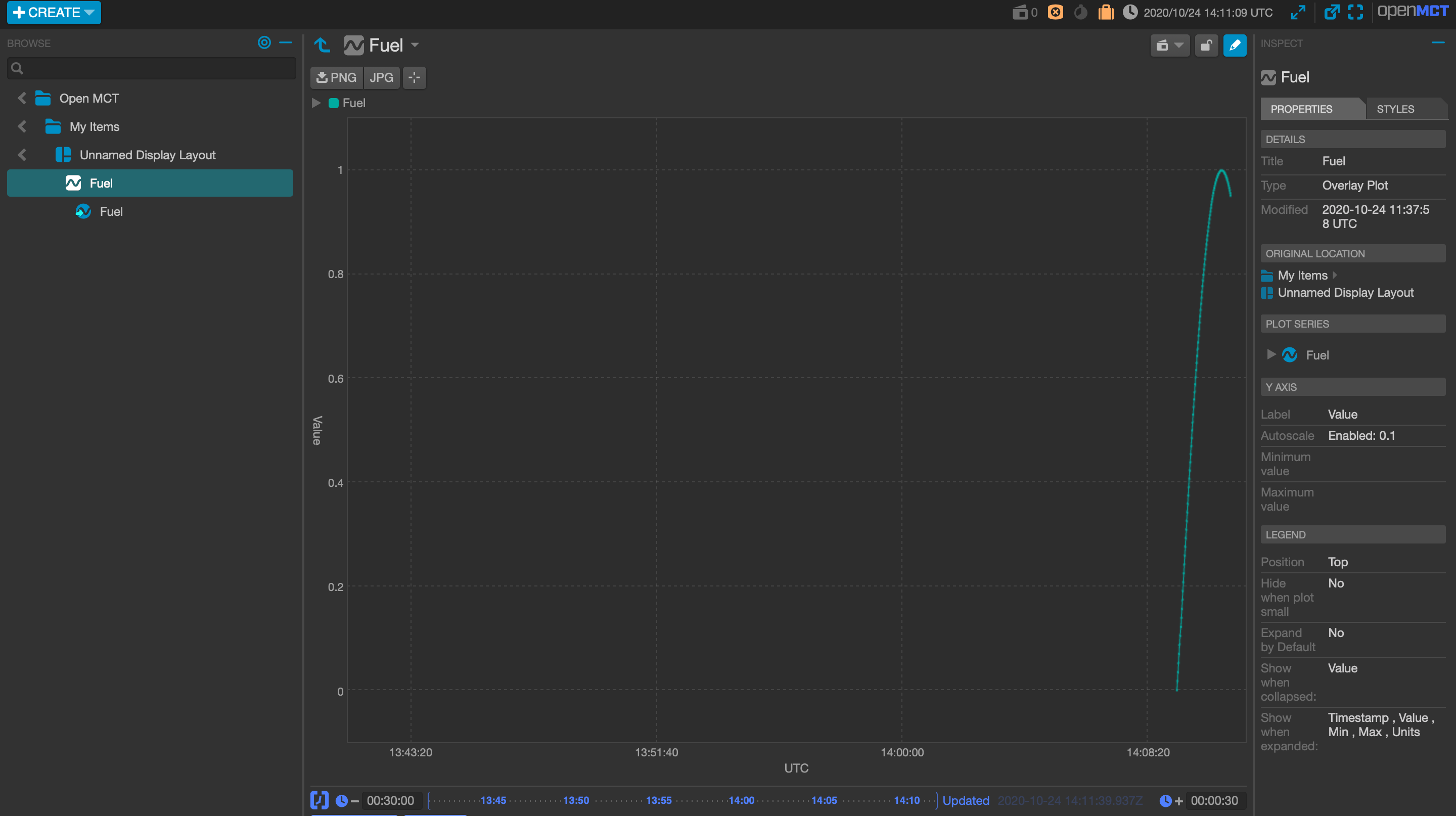Select the Notebook snapshot camera icon
The image size is (1456, 816).
tap(1163, 45)
